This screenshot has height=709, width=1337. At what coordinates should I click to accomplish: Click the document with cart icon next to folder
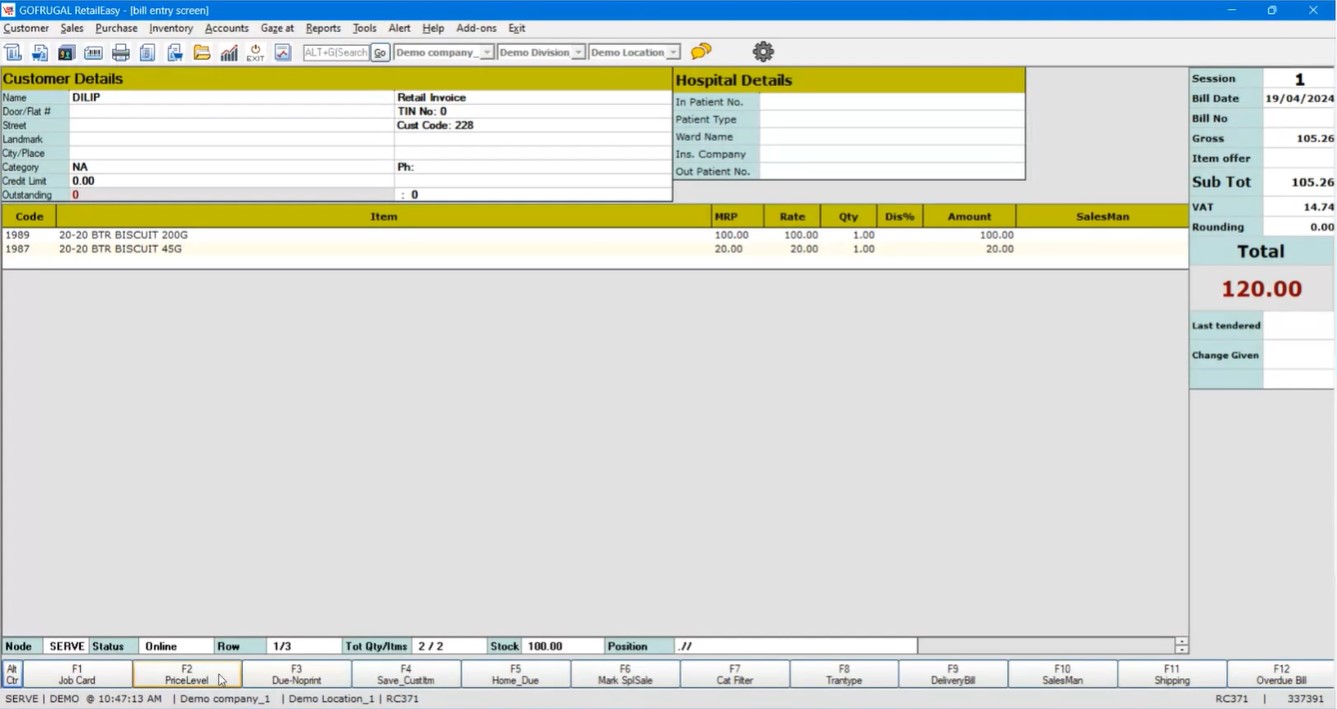point(175,52)
